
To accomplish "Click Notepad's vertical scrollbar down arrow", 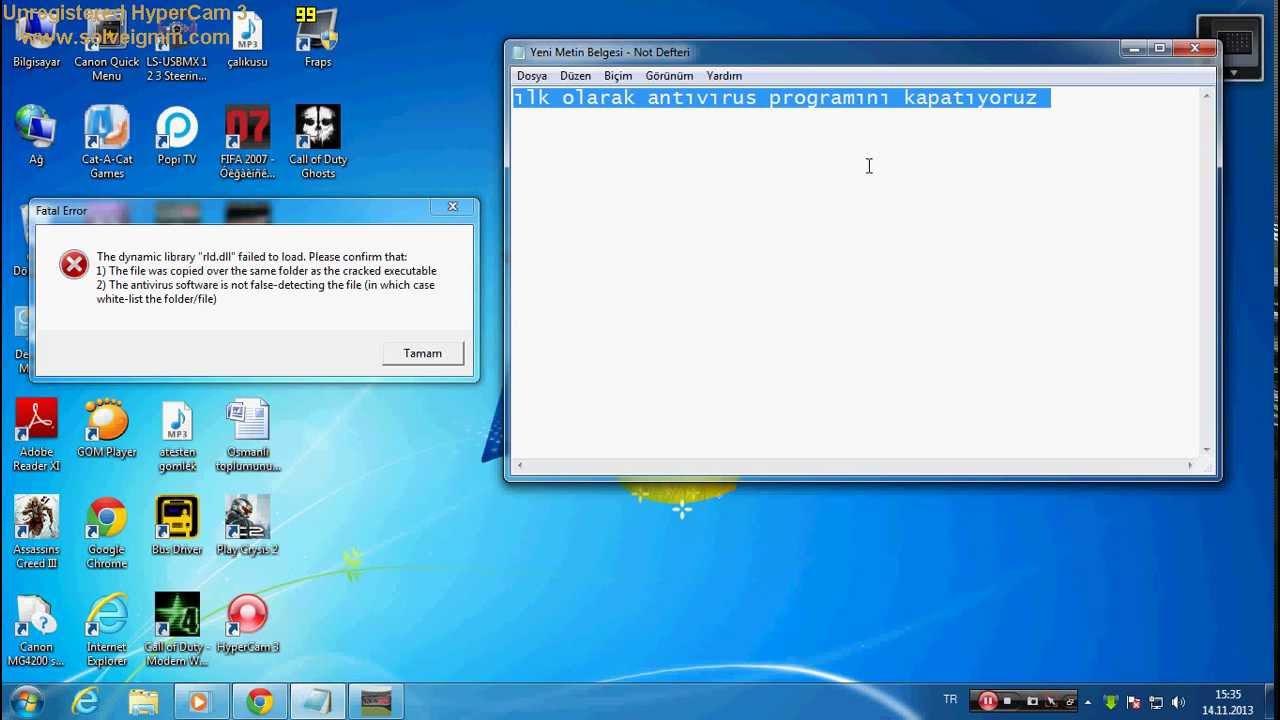I will click(x=1207, y=449).
